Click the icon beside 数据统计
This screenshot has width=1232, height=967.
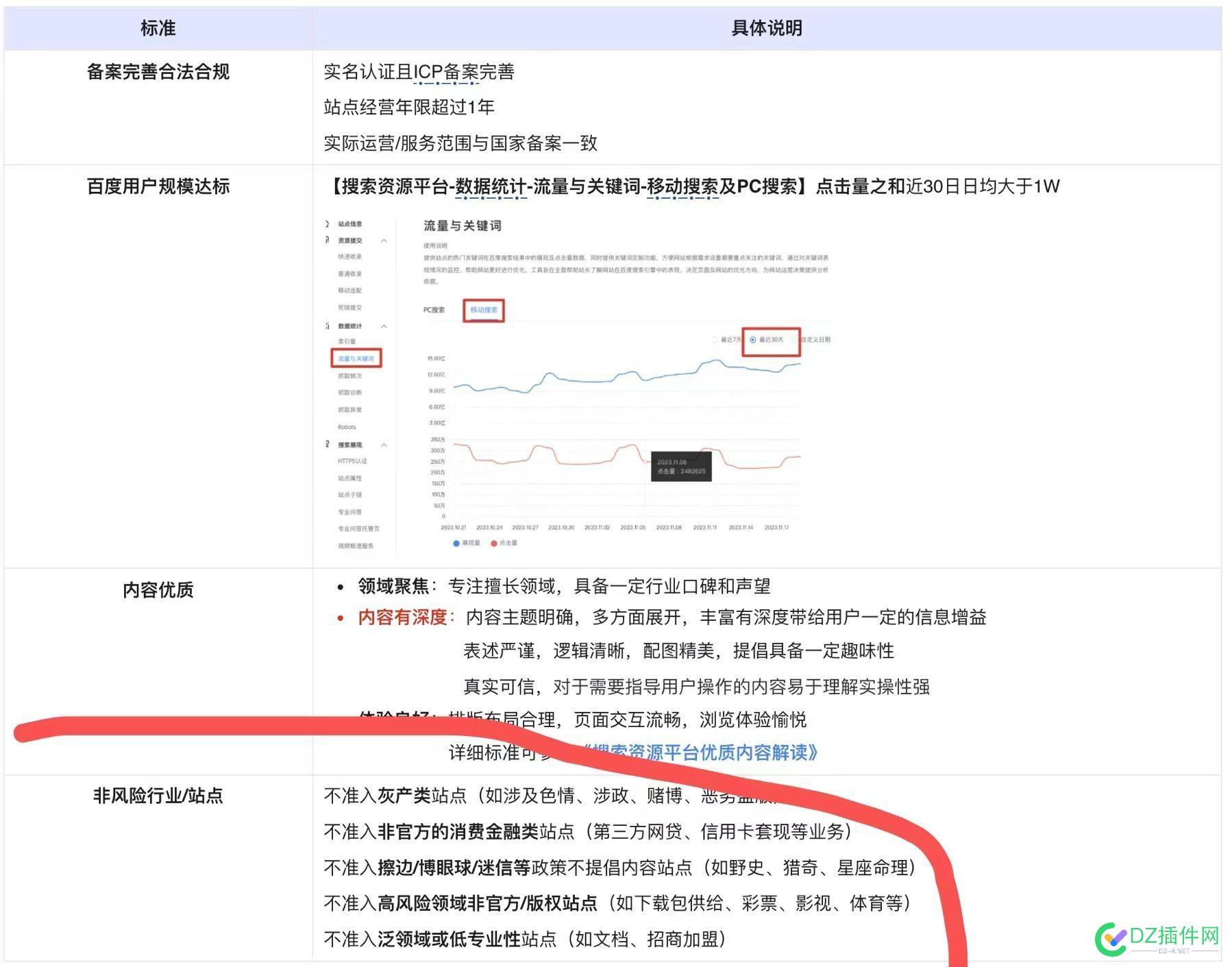click(327, 326)
